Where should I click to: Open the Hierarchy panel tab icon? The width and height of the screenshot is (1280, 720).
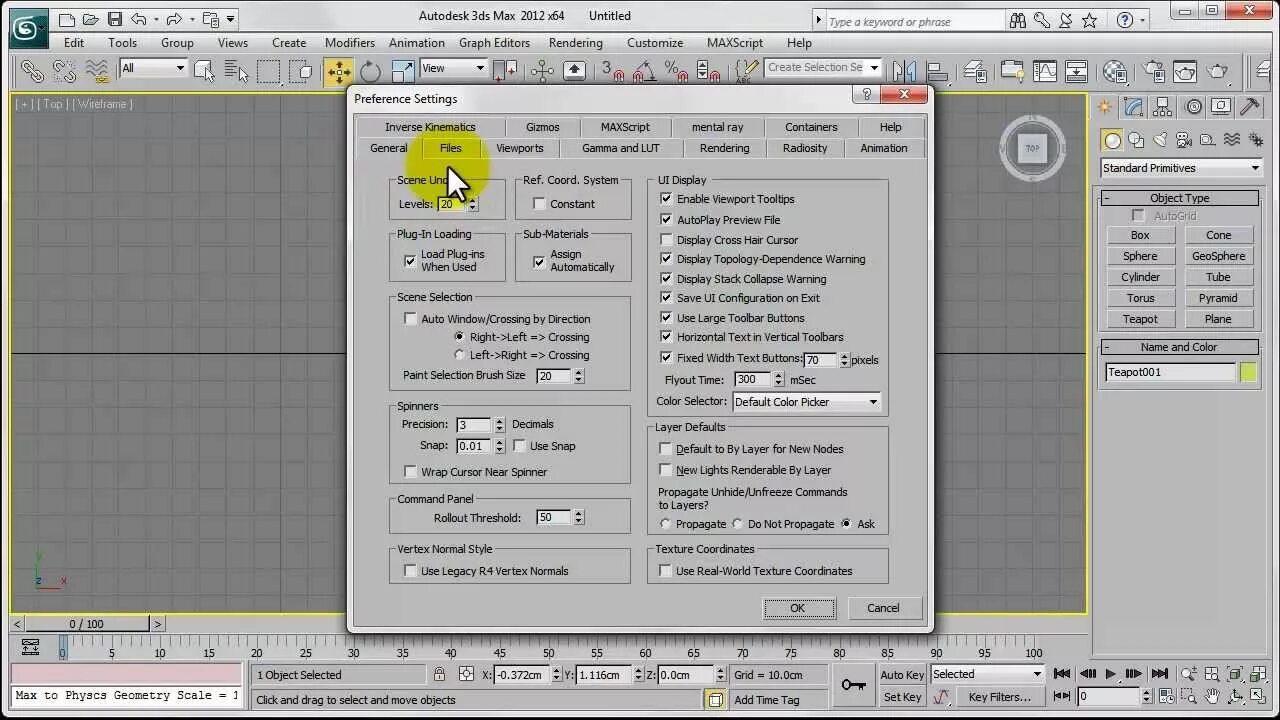[1164, 107]
